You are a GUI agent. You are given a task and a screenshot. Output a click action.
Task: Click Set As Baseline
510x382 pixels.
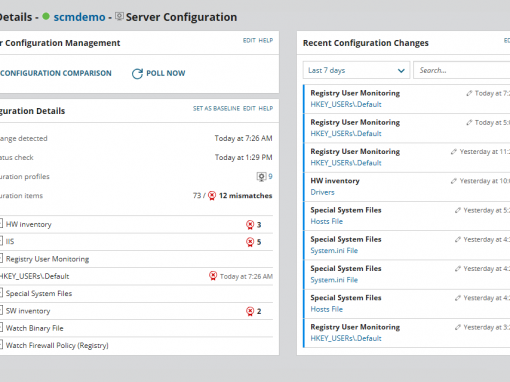point(216,108)
